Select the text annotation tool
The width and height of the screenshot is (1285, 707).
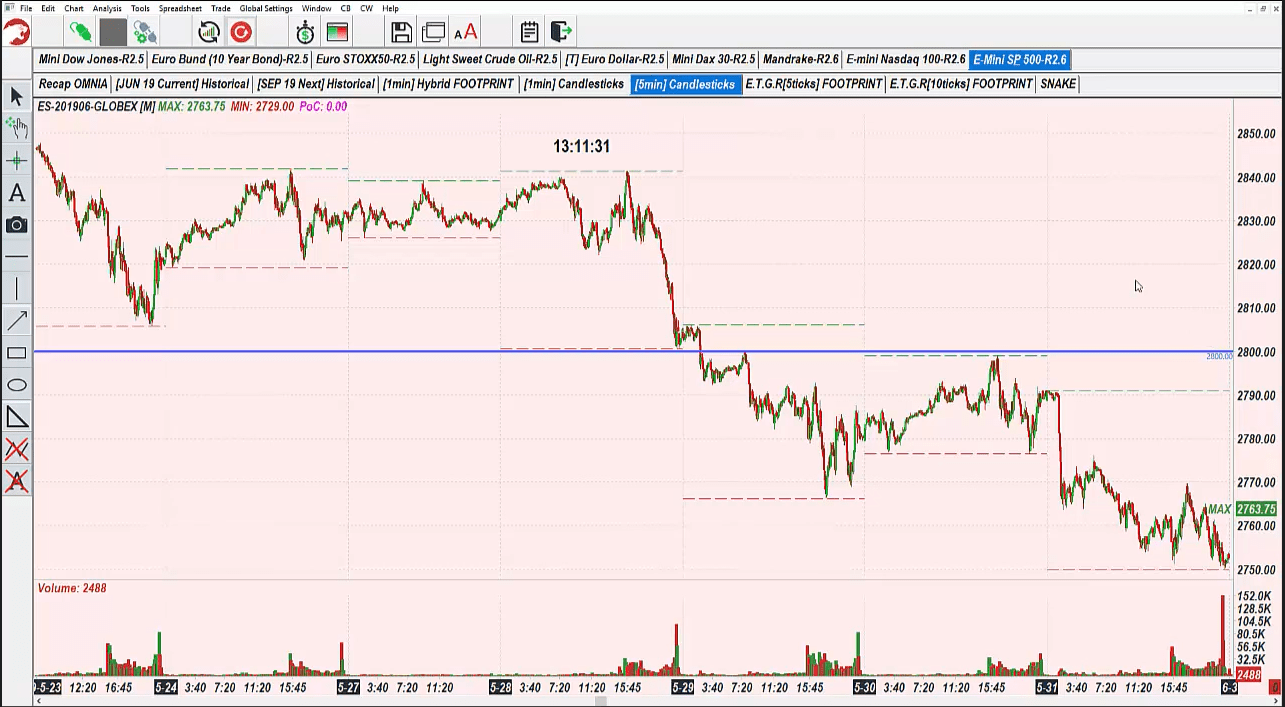pyautogui.click(x=16, y=193)
